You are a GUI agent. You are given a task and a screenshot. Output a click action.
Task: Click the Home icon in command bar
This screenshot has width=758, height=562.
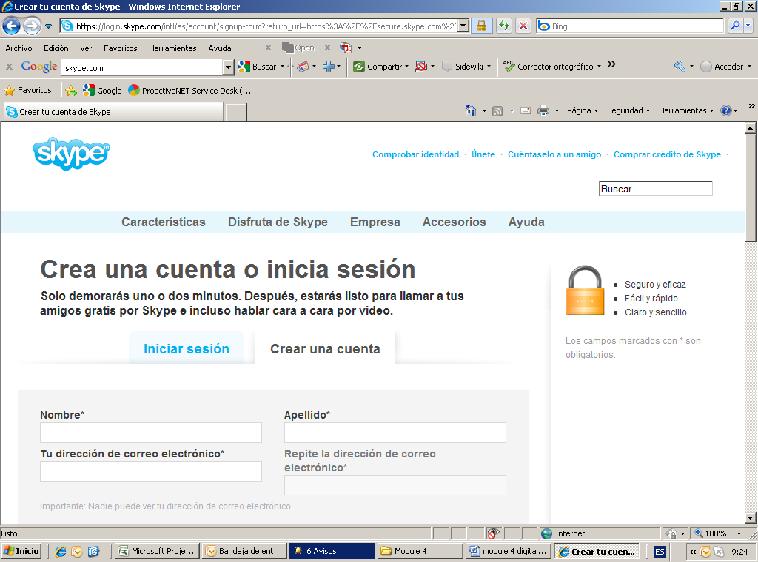[471, 111]
